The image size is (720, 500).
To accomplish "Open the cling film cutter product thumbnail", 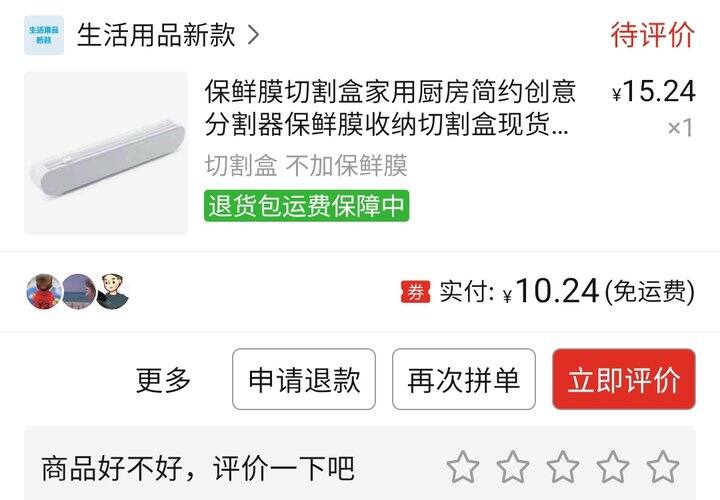I will (x=106, y=152).
